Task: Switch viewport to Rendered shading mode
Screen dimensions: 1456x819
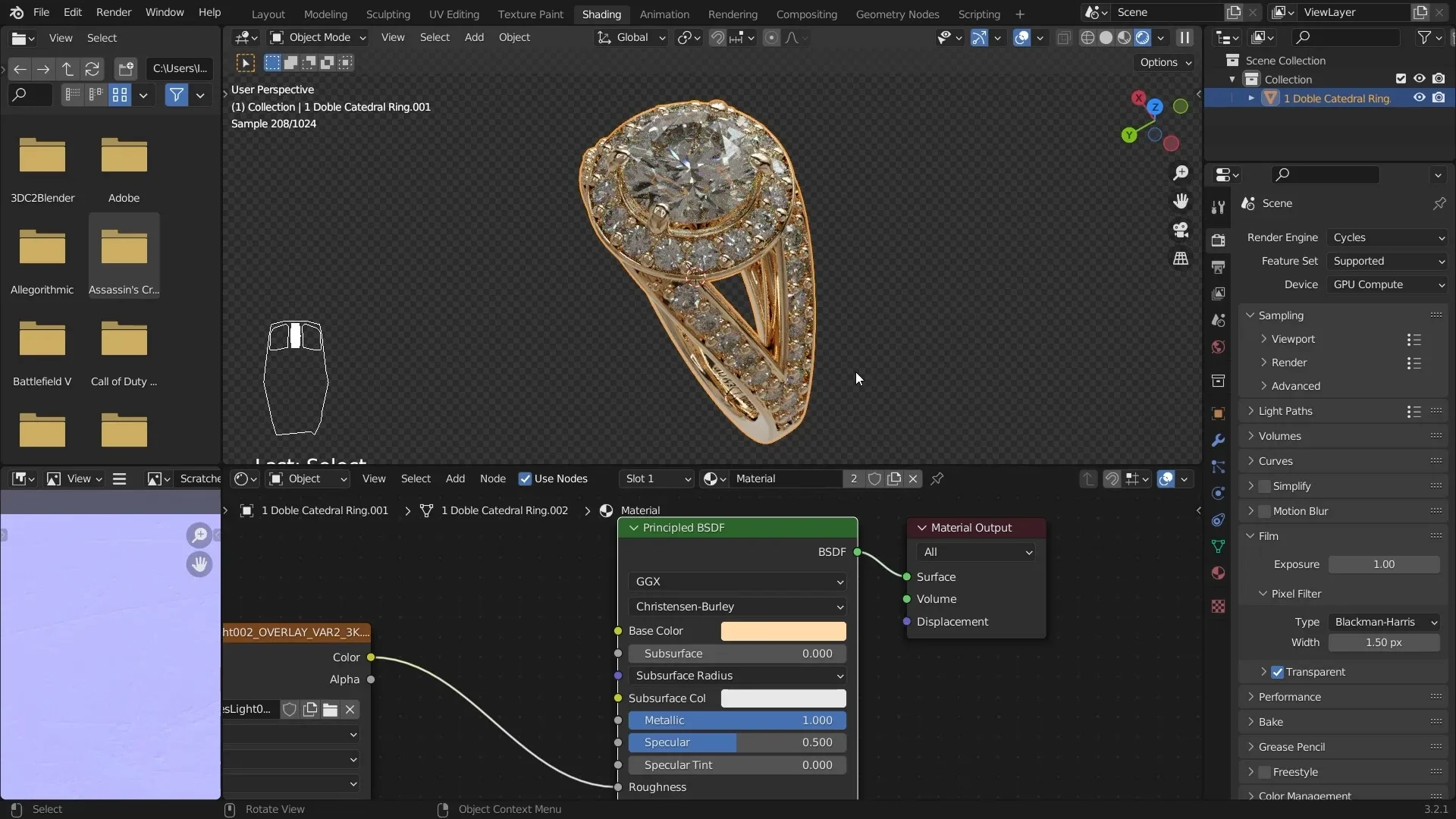Action: point(1141,37)
